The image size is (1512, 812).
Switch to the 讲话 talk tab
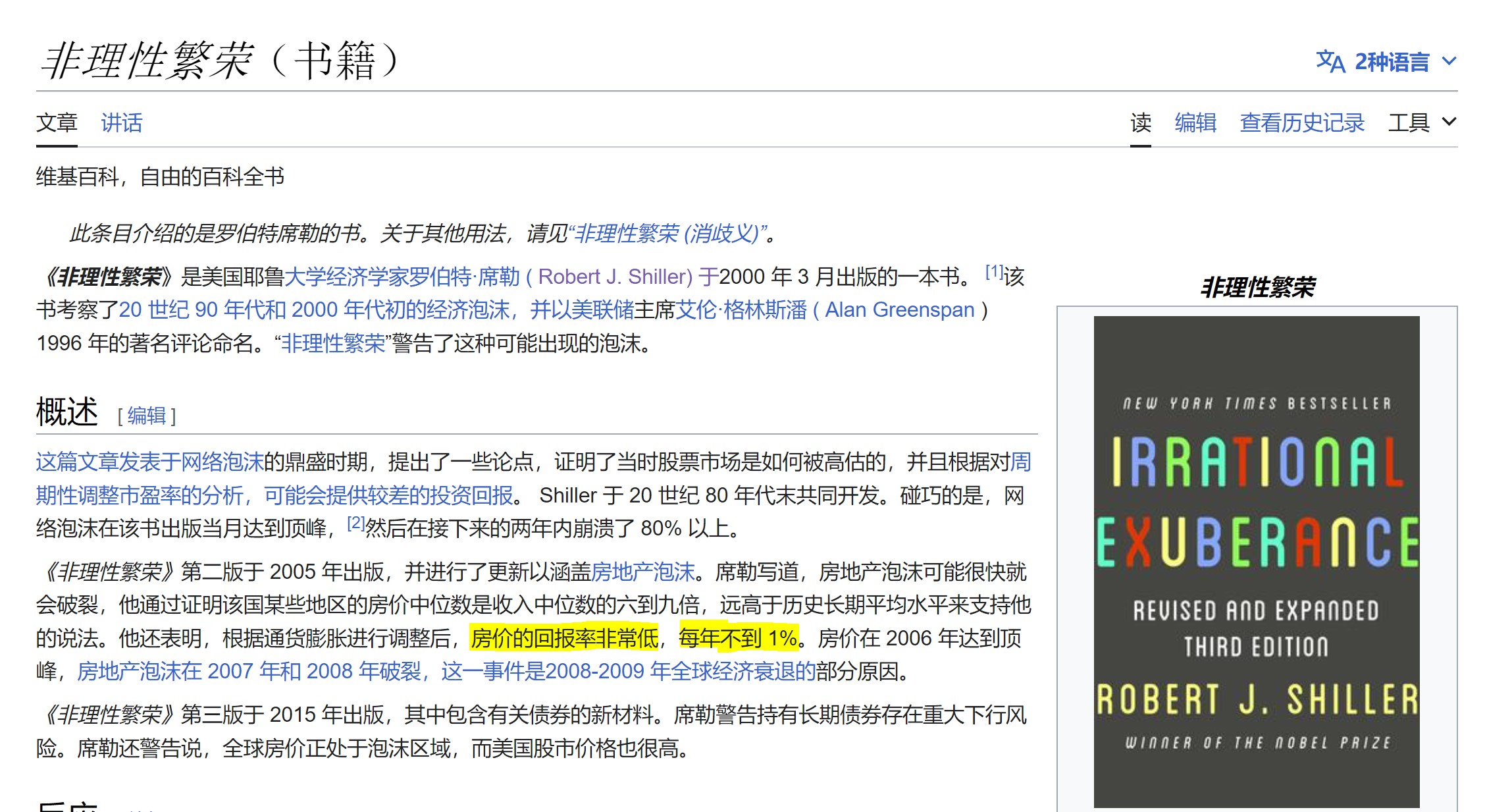(122, 122)
